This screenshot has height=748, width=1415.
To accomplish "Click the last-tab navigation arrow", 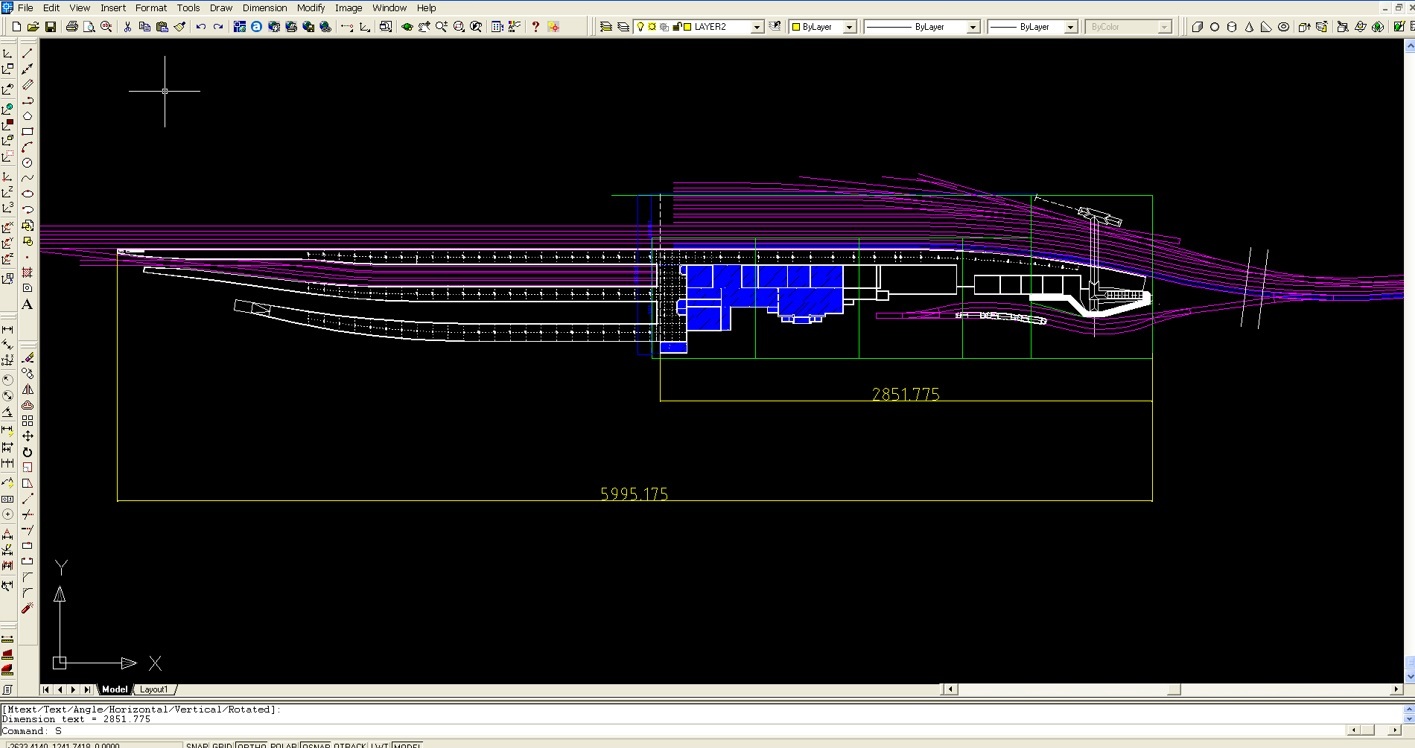I will 87,689.
